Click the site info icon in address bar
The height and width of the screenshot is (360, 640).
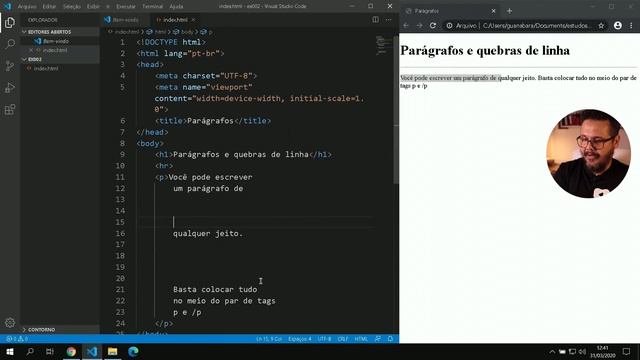pos(449,25)
